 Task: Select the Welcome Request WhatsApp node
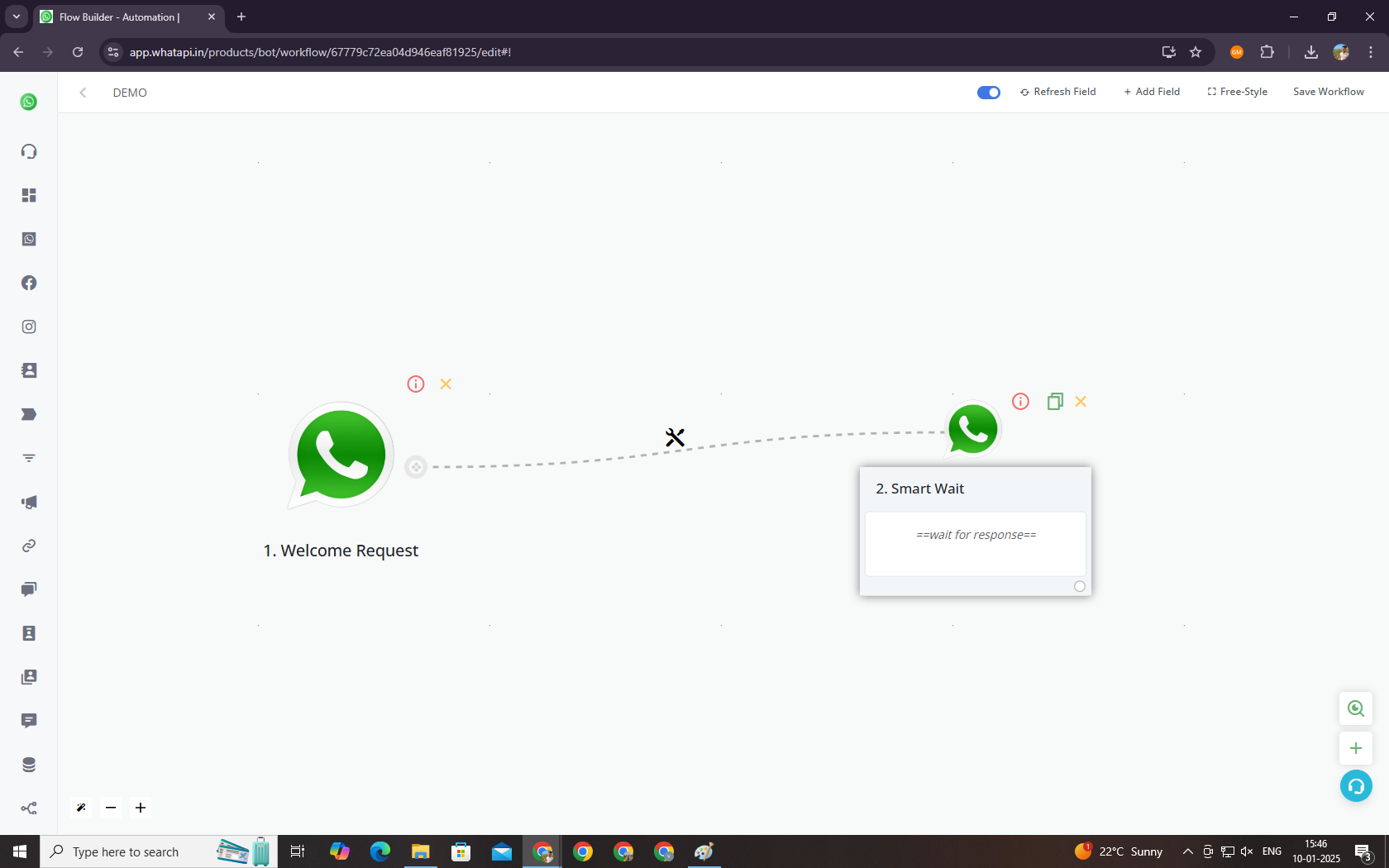[x=341, y=455]
